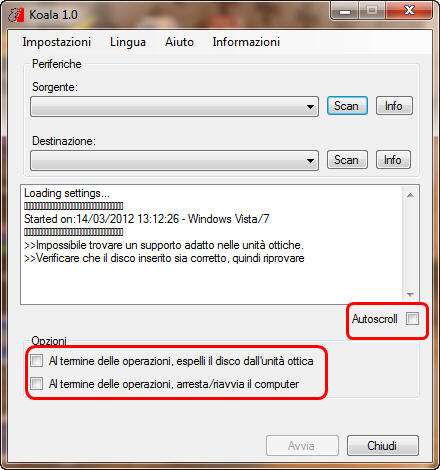Click the log scrollbar up arrow

tap(410, 195)
